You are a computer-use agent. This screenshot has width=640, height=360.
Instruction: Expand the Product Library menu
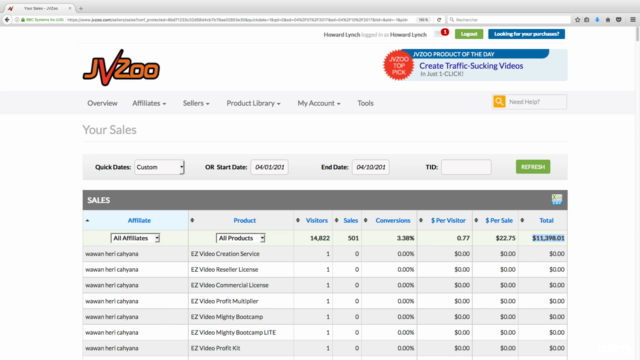(253, 103)
